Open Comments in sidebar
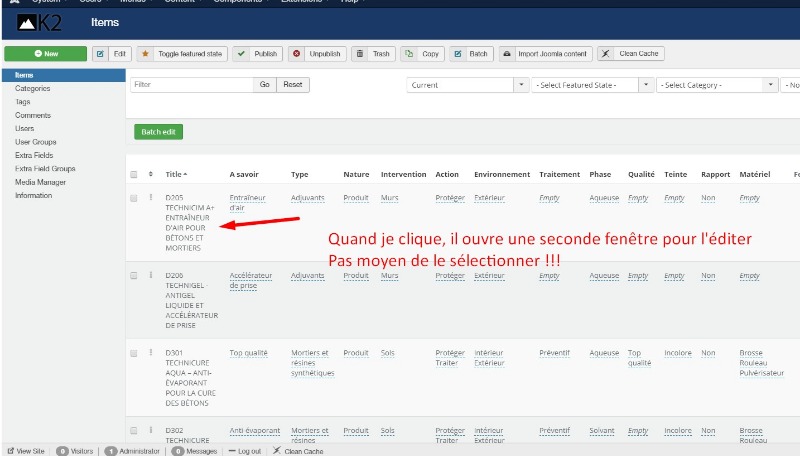Image resolution: width=800 pixels, height=456 pixels. pos(33,115)
